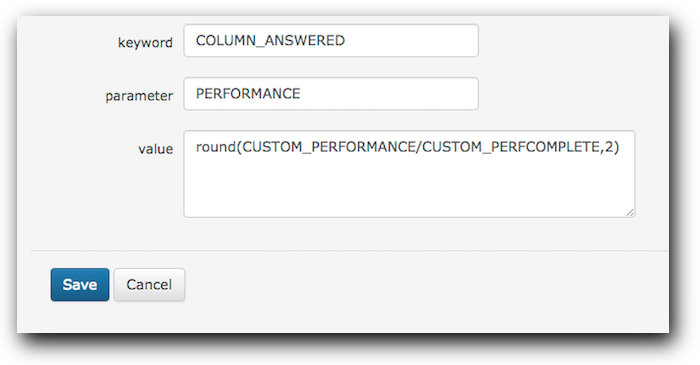700x365 pixels.
Task: Click CUSTOM_PERFCOMPLETE in the value expression
Action: [x=511, y=147]
